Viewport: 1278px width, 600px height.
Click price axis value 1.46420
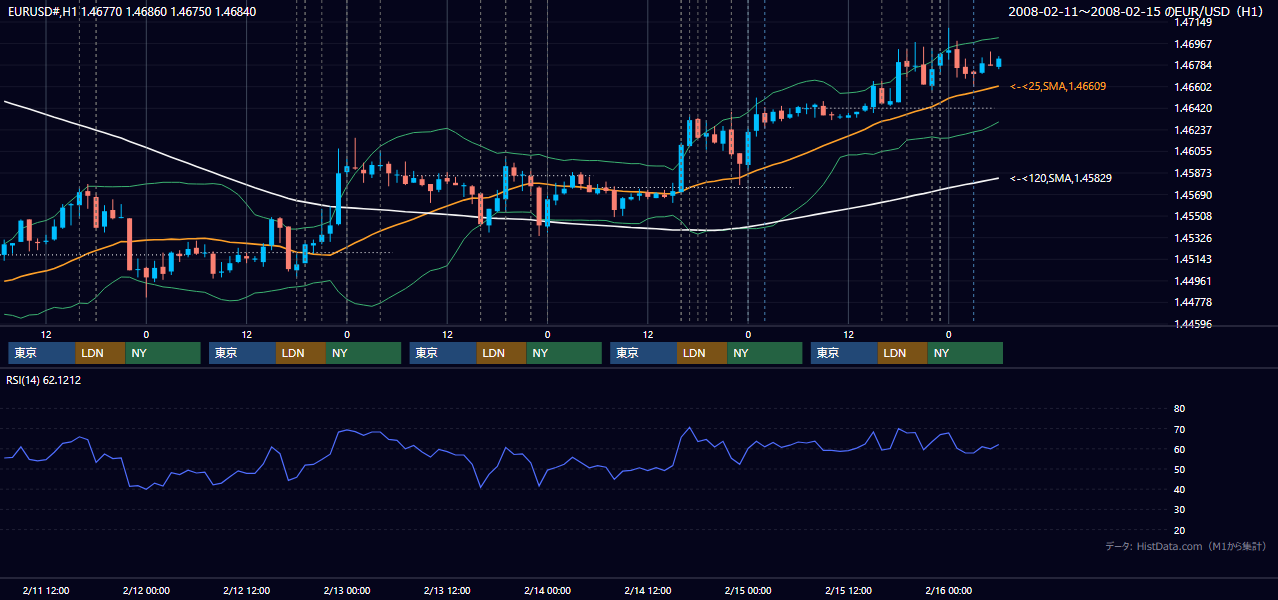pyautogui.click(x=1193, y=108)
